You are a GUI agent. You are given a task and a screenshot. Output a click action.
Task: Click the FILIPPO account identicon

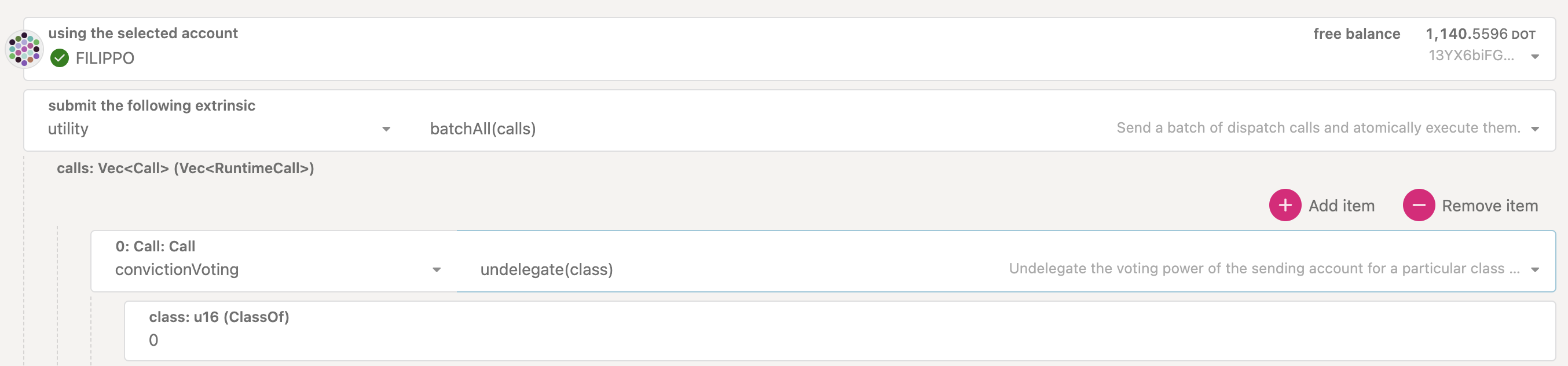[x=24, y=49]
